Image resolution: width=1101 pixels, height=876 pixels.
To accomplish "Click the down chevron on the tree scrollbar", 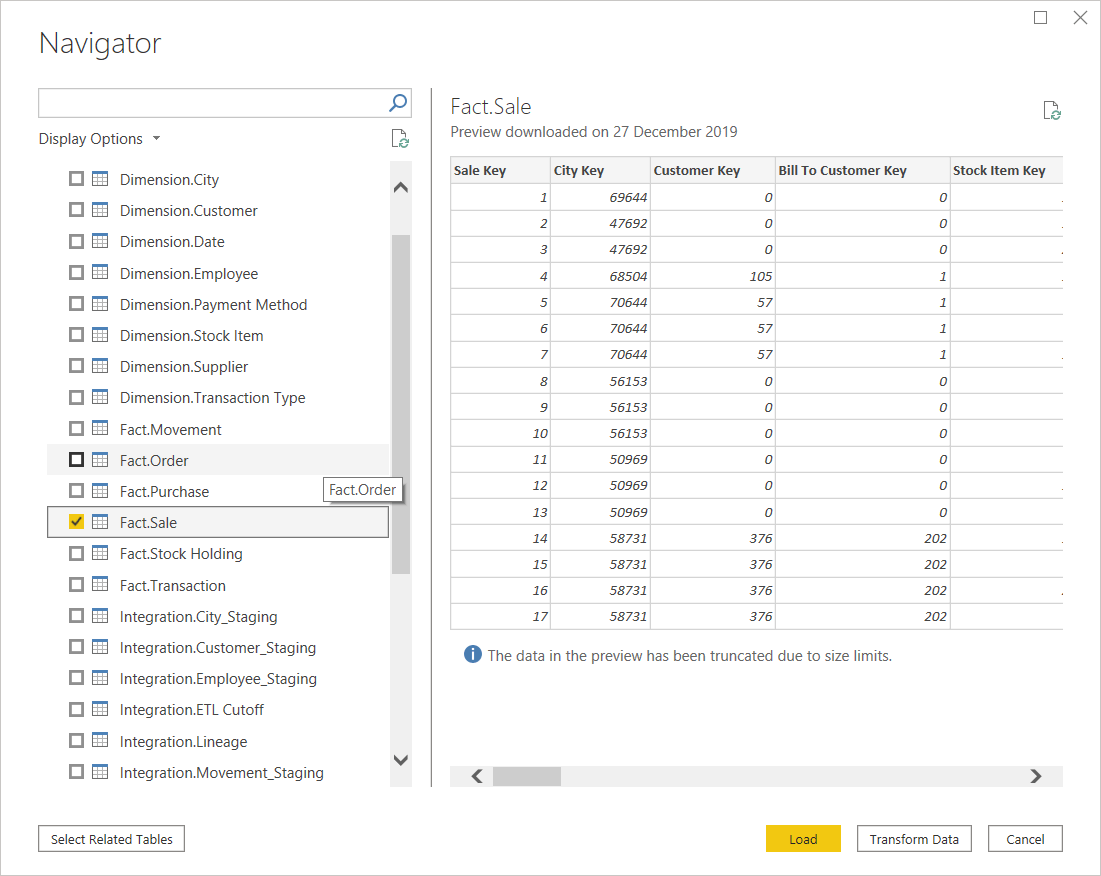I will (400, 760).
